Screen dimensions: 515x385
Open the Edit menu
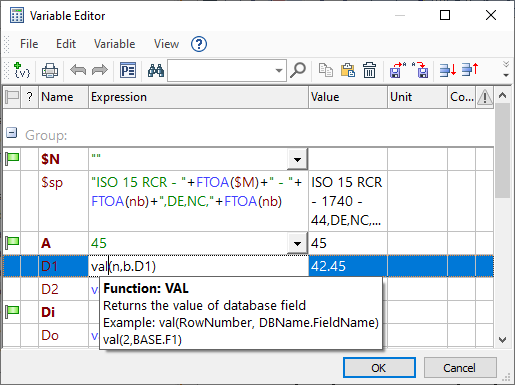tap(66, 44)
